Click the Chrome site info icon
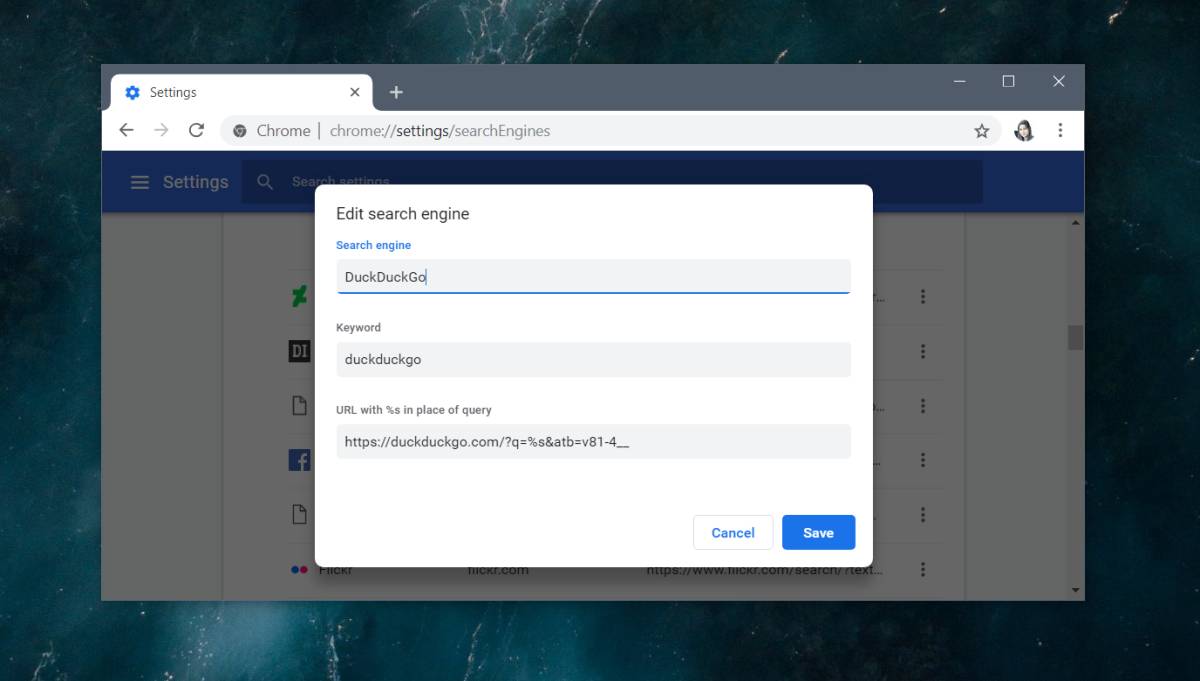 (x=240, y=131)
